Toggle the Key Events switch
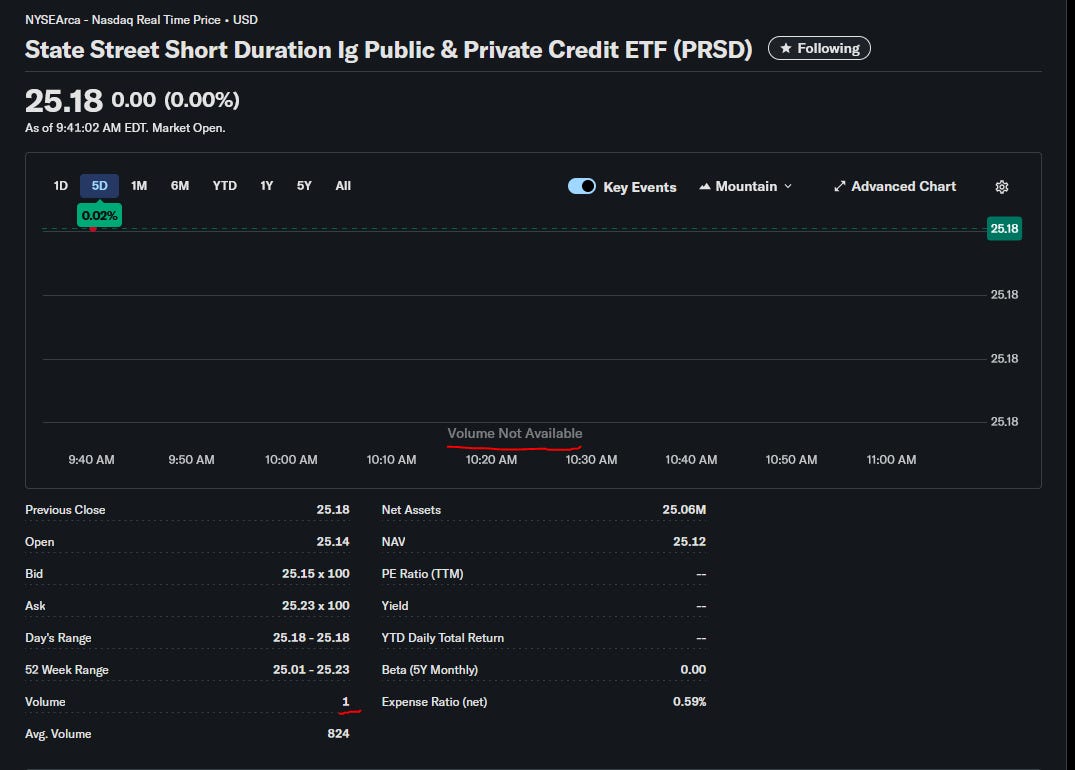 tap(582, 187)
